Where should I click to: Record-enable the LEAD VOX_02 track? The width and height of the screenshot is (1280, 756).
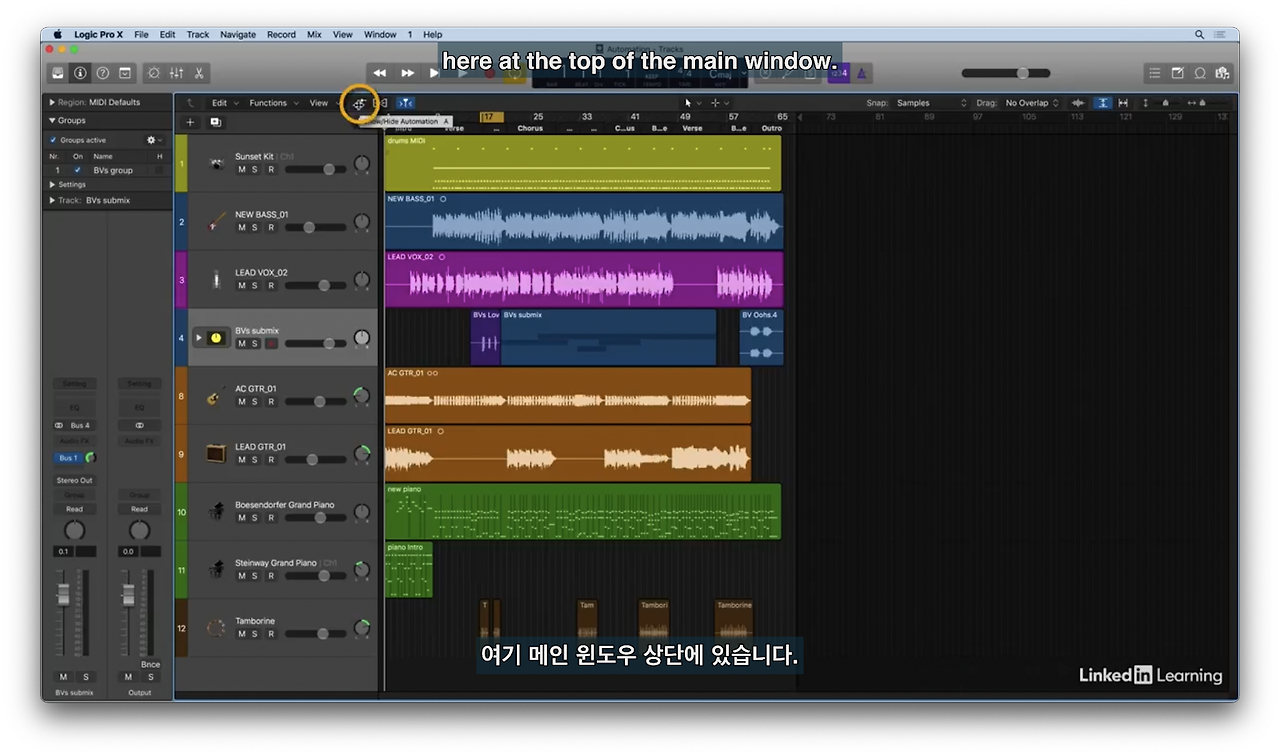pyautogui.click(x=270, y=286)
